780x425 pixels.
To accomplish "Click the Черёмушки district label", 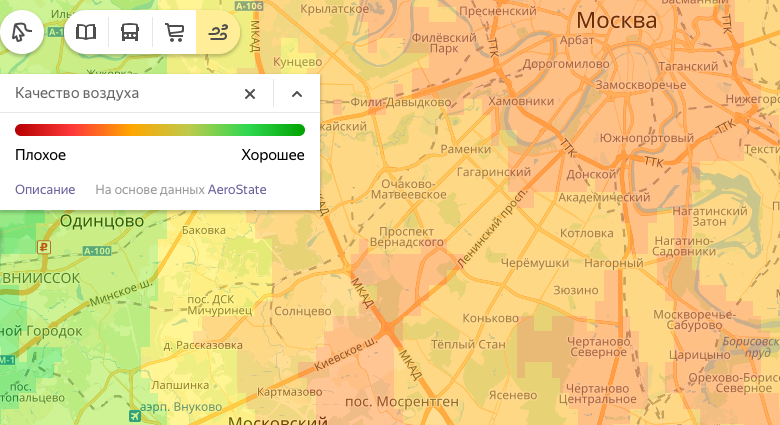I will [535, 263].
